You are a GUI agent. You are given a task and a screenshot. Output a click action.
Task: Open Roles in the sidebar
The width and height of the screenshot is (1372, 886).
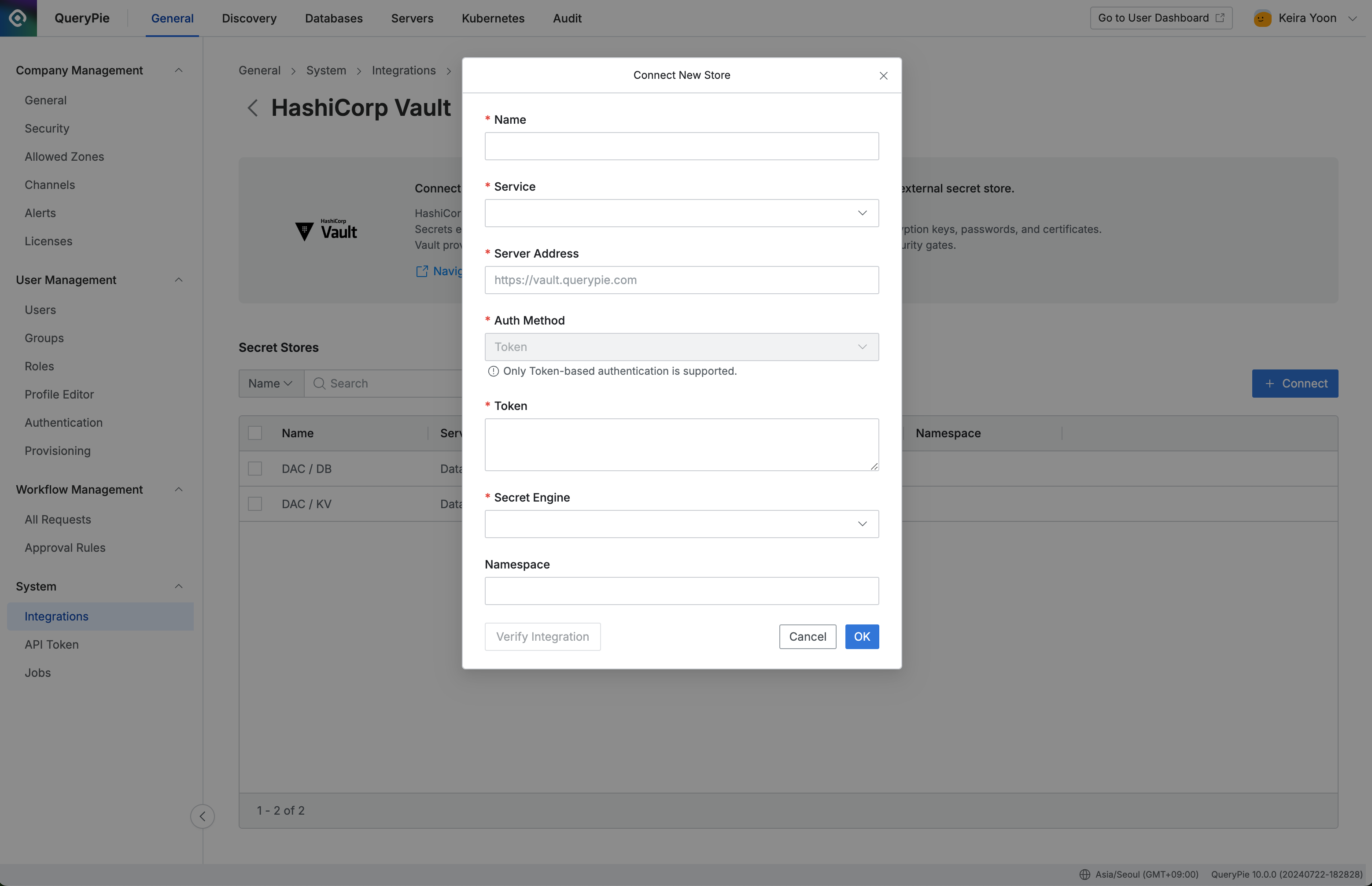click(39, 366)
